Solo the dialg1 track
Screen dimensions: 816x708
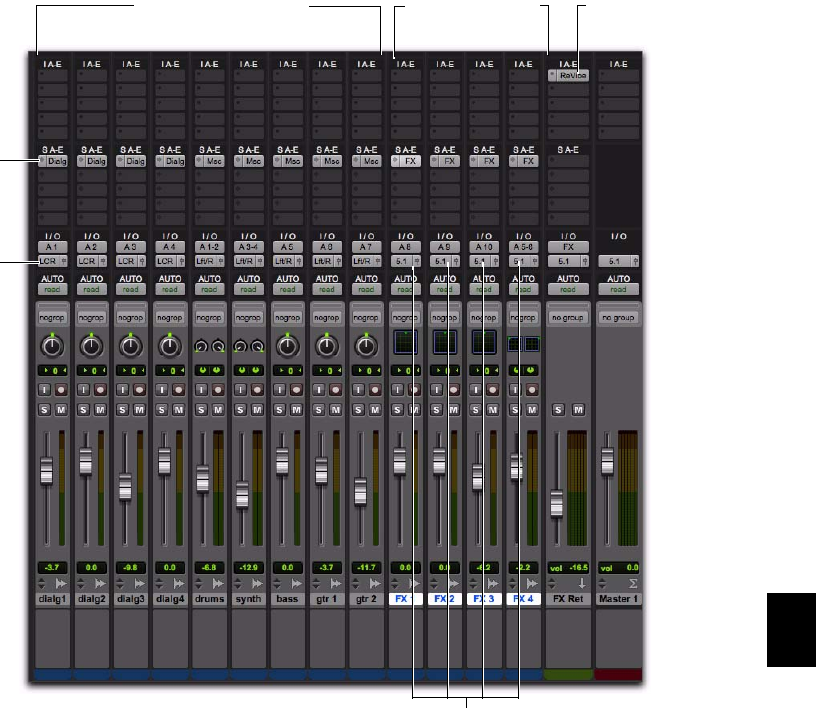[45, 409]
